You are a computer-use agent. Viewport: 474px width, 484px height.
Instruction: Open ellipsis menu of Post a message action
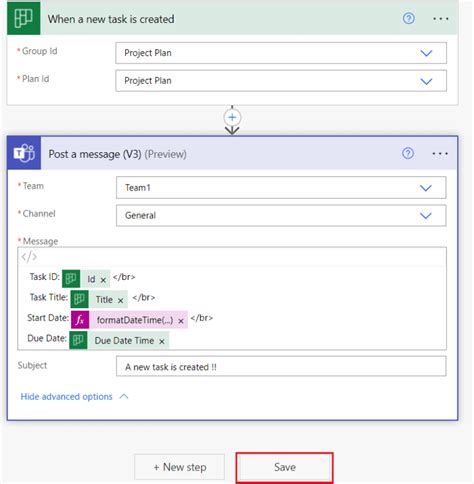click(x=440, y=154)
